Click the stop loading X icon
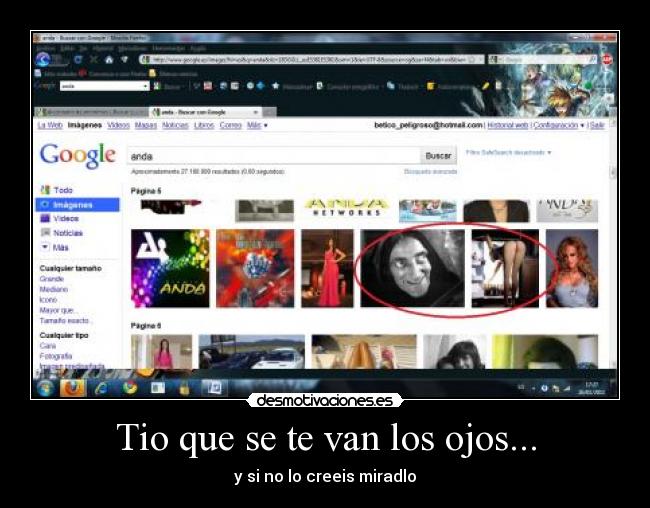Viewport: 650px width, 508px height. tap(94, 60)
